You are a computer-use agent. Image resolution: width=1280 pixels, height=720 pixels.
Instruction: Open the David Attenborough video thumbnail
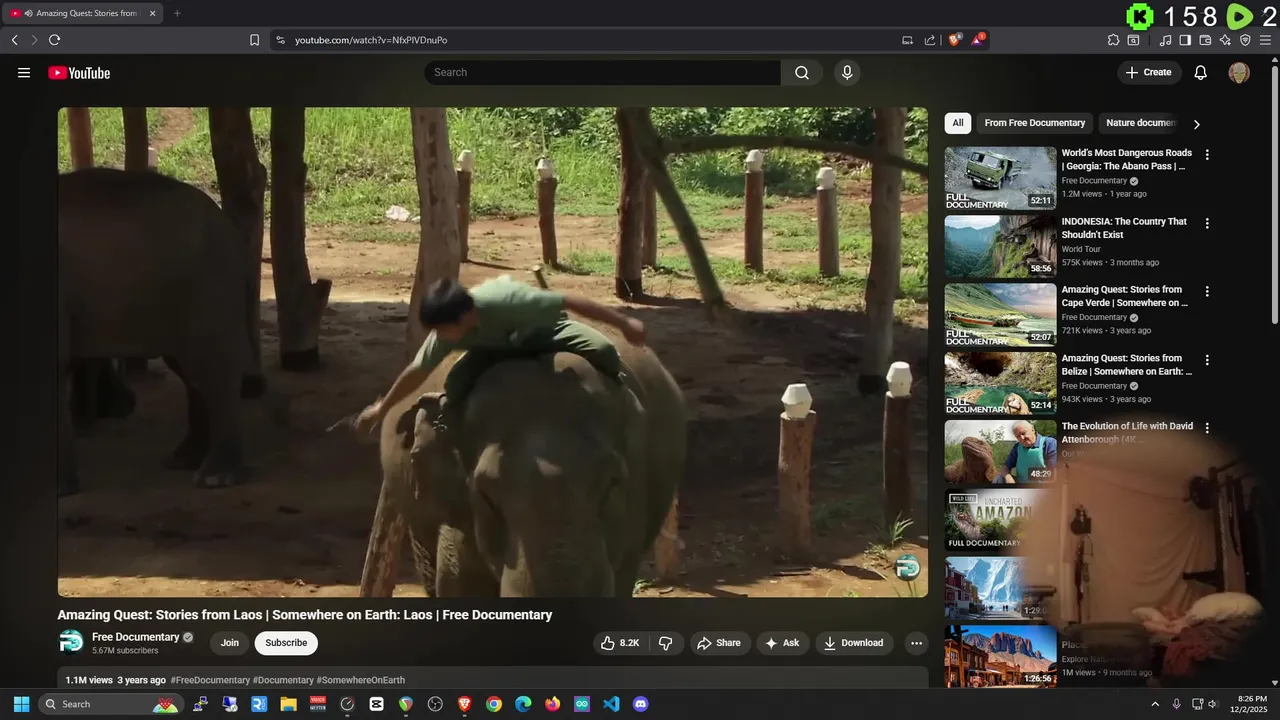coord(1000,451)
